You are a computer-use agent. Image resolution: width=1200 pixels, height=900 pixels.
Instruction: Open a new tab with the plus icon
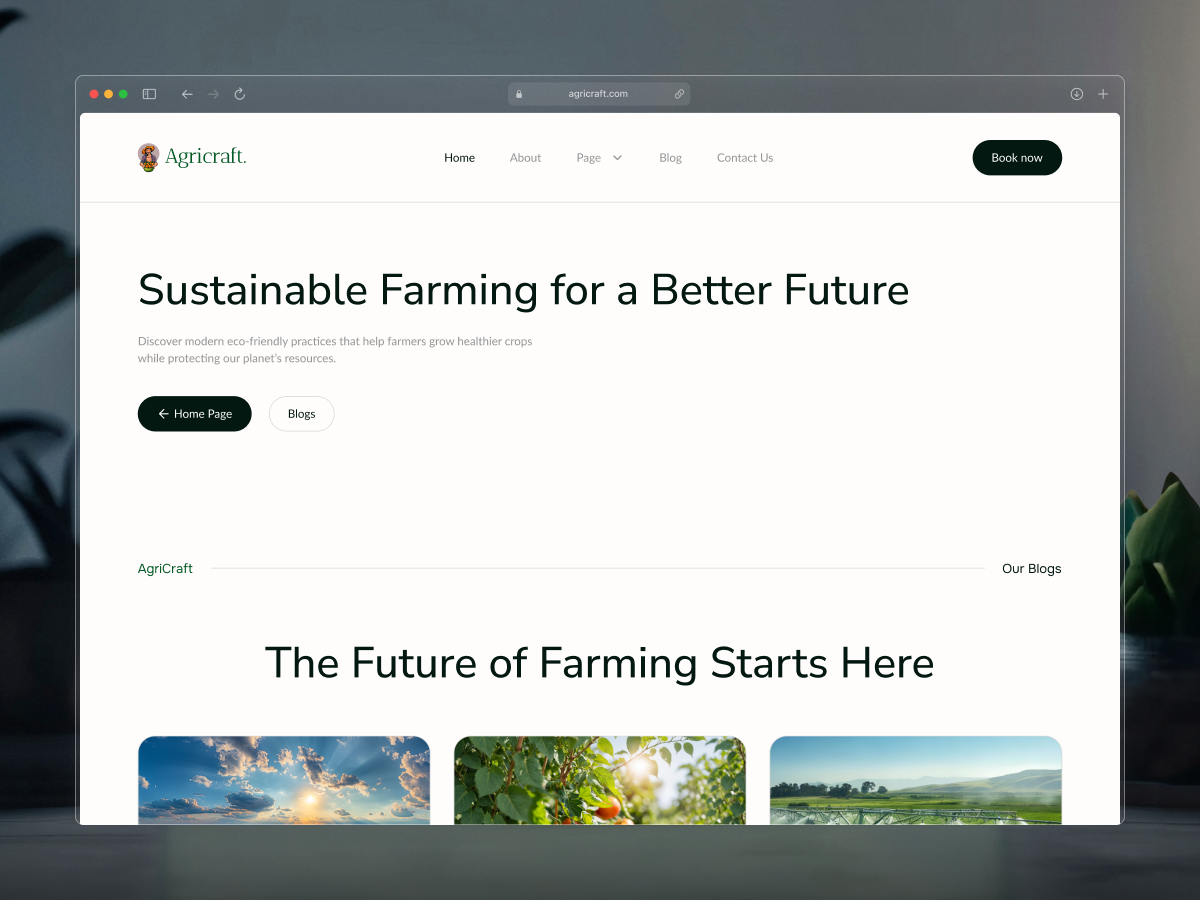(1102, 93)
